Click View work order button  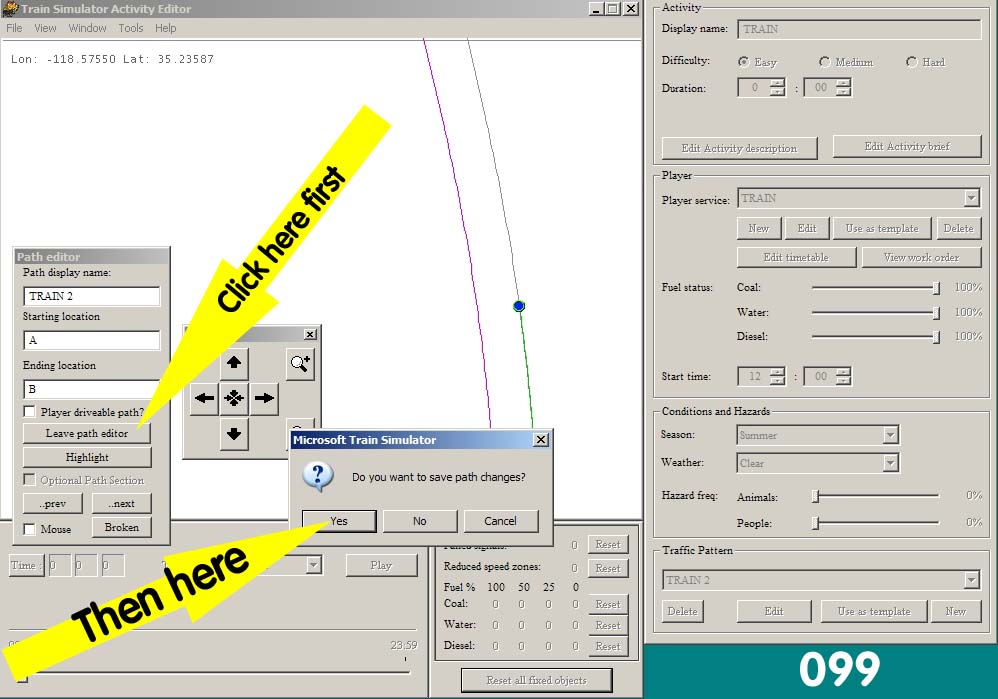coord(921,257)
